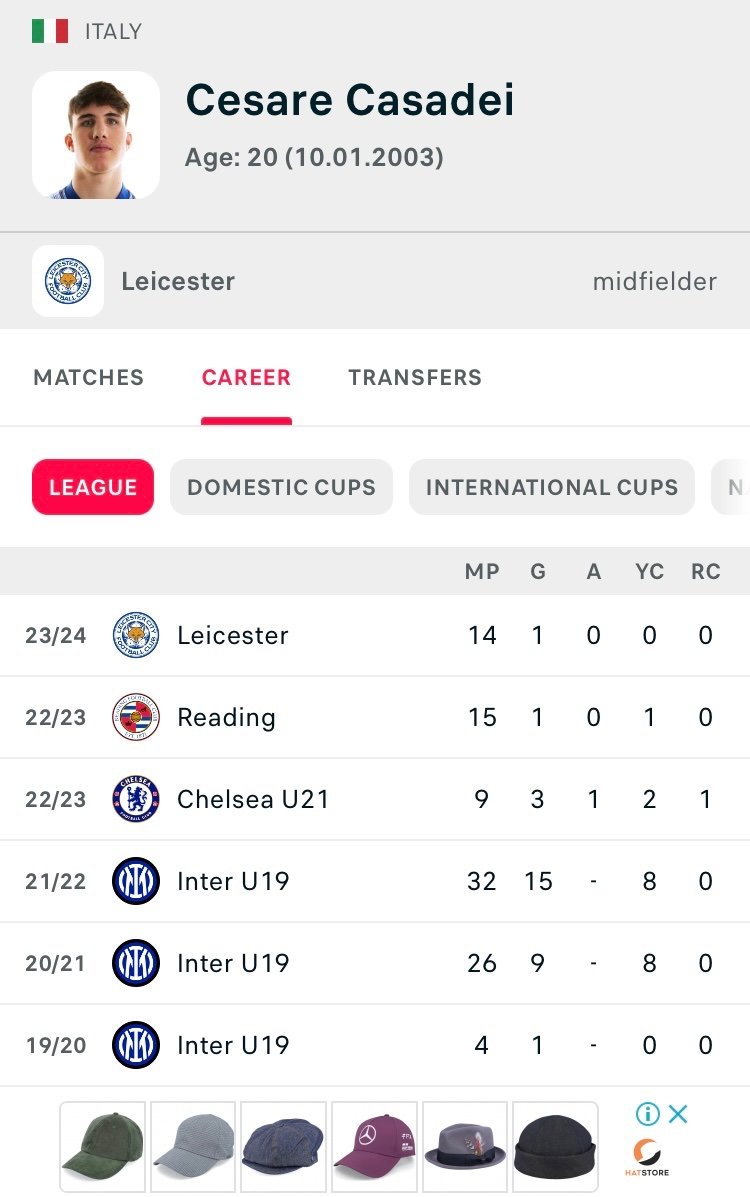Switch to the Matches tab
The height and width of the screenshot is (1197, 750).
(89, 377)
